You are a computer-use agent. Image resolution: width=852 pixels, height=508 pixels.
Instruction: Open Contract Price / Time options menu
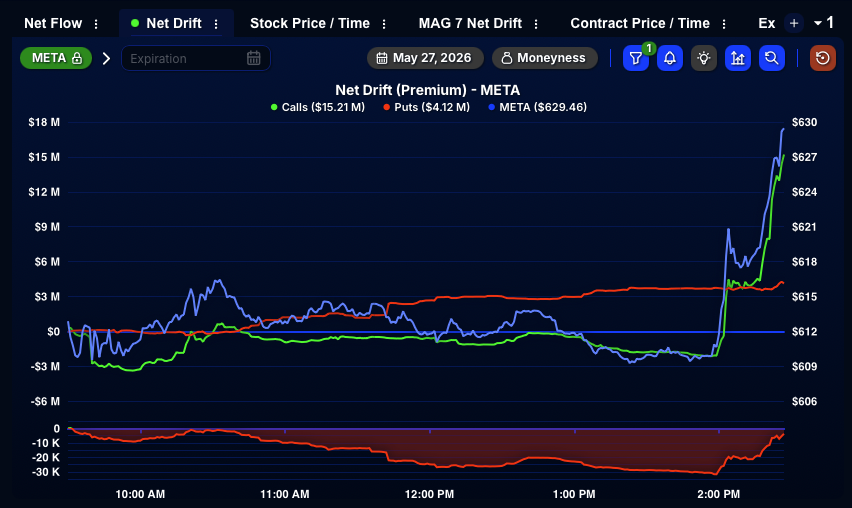click(724, 24)
